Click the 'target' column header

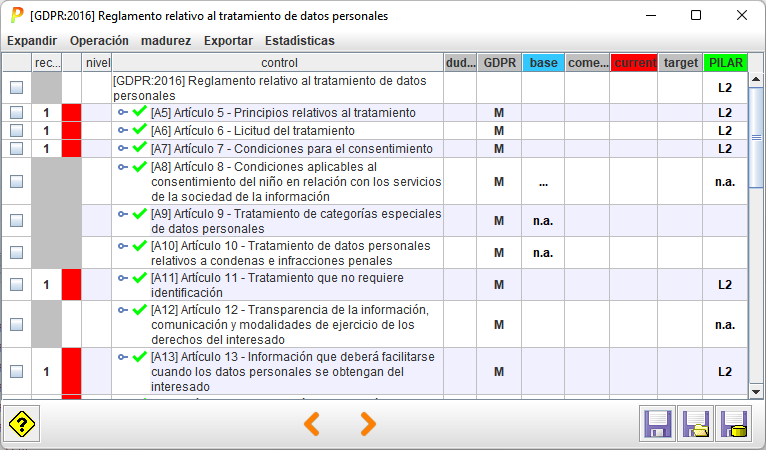pos(681,63)
